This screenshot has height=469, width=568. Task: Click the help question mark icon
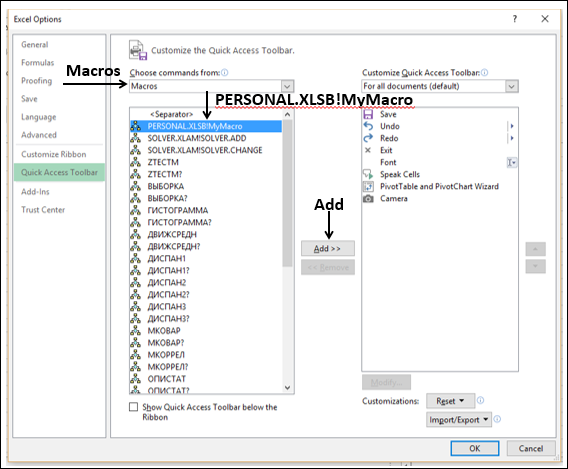pyautogui.click(x=515, y=19)
